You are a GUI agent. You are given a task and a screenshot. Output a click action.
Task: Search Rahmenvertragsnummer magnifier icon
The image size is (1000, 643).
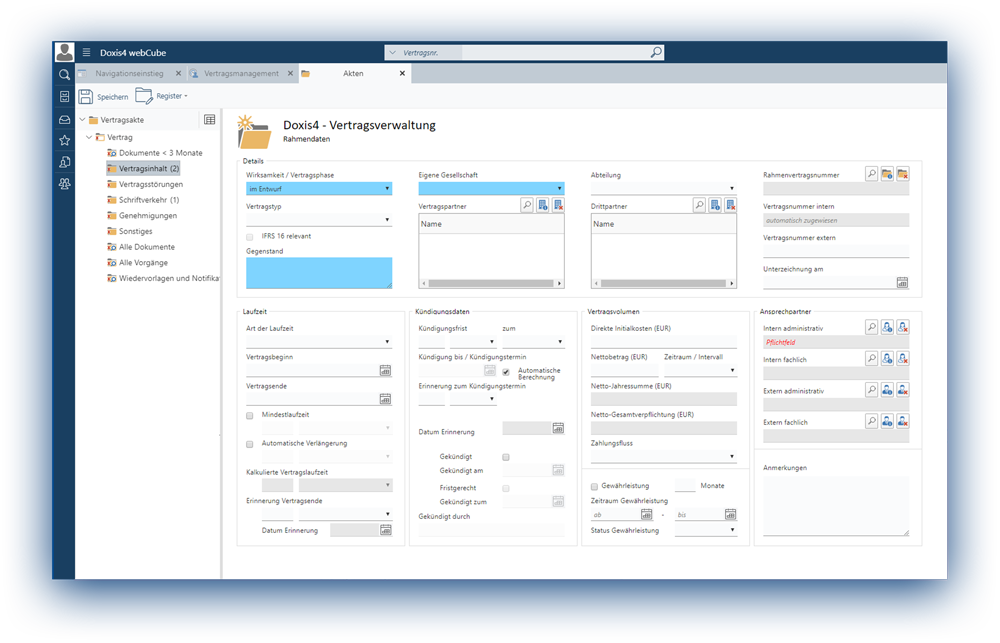(871, 174)
